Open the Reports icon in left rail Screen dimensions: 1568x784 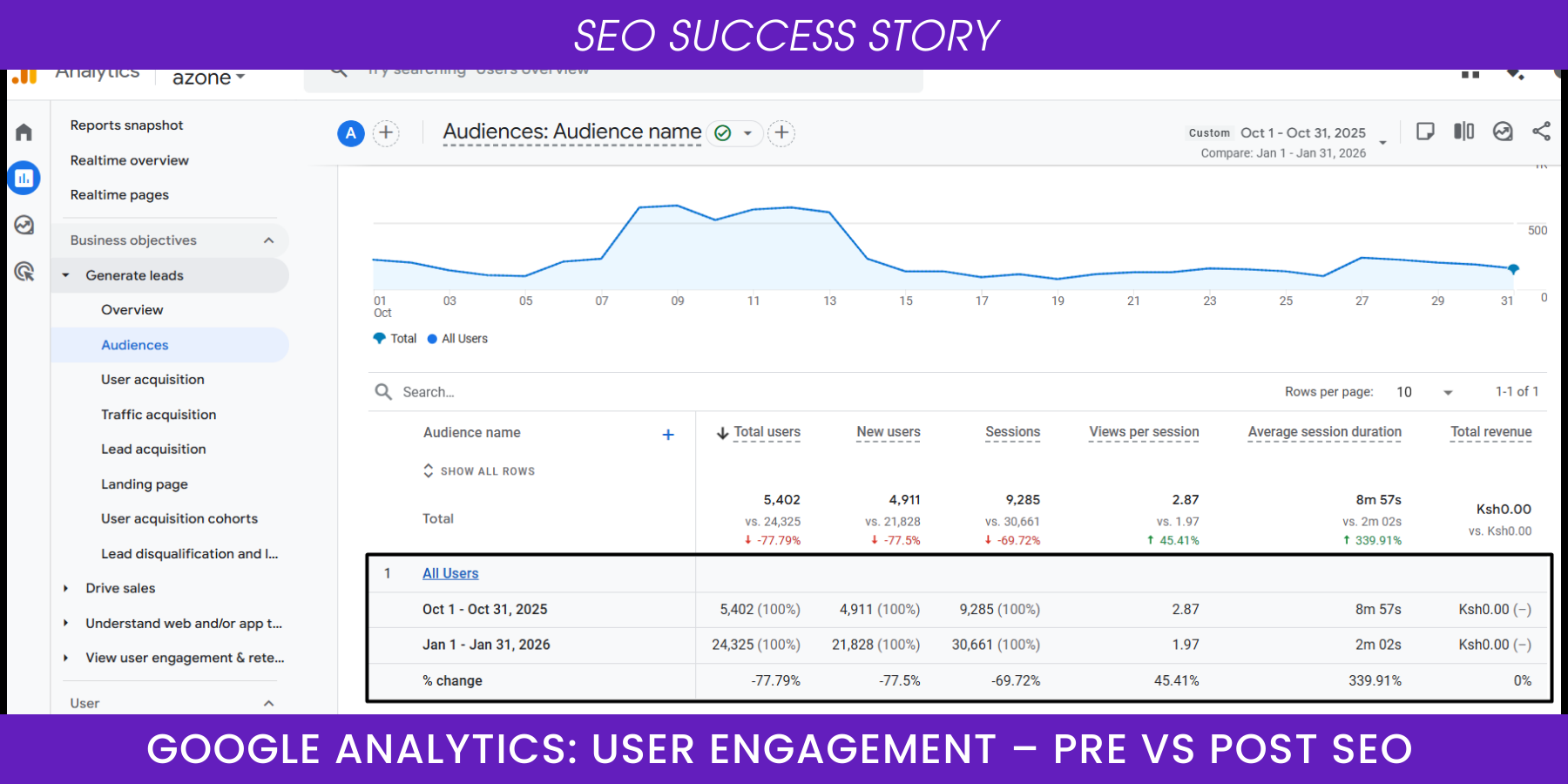coord(24,179)
